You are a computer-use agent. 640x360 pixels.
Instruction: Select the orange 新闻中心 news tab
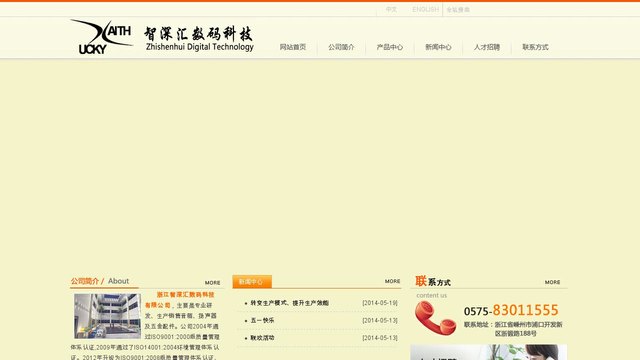[252, 282]
